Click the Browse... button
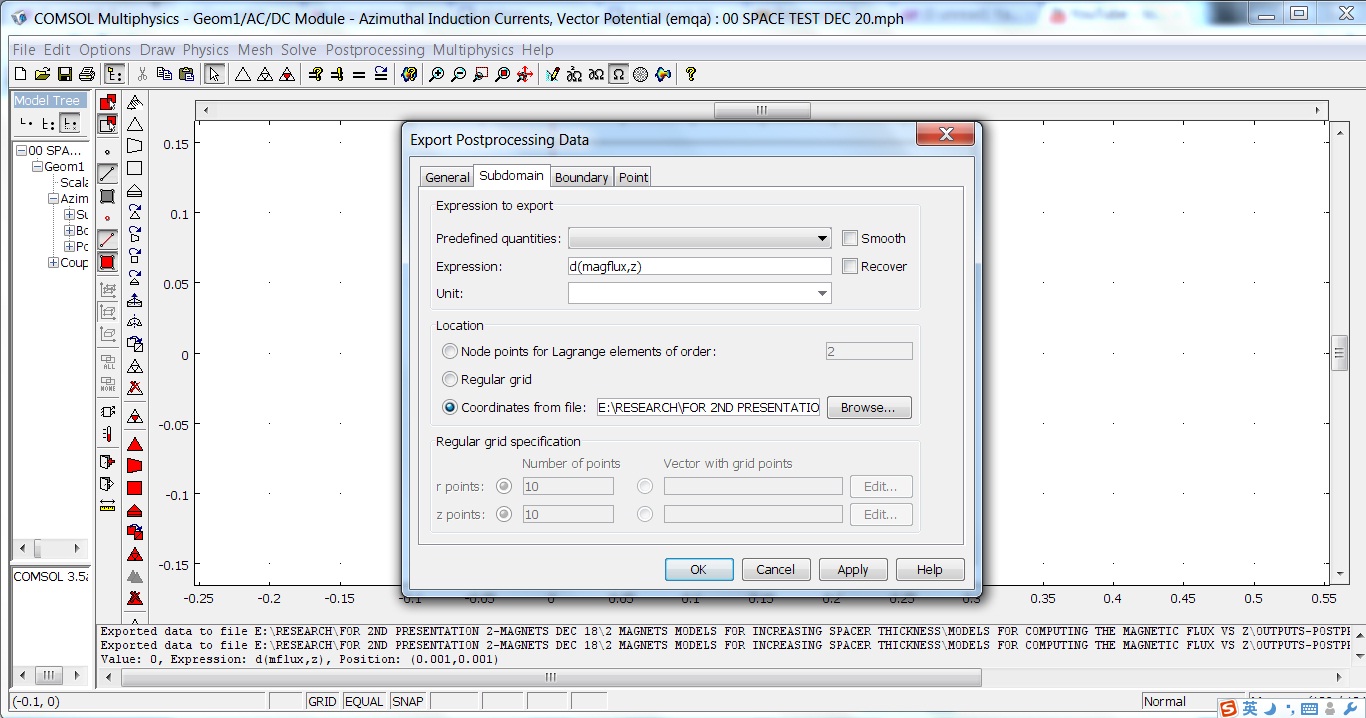 [868, 408]
